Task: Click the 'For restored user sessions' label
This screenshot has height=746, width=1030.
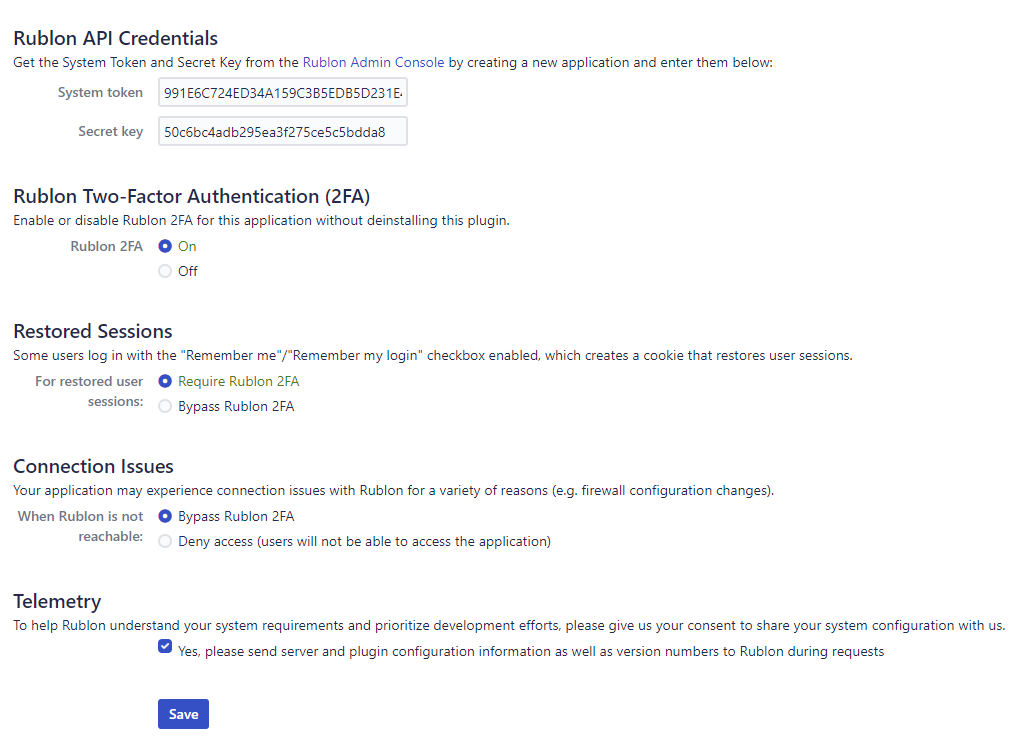Action: pos(89,391)
